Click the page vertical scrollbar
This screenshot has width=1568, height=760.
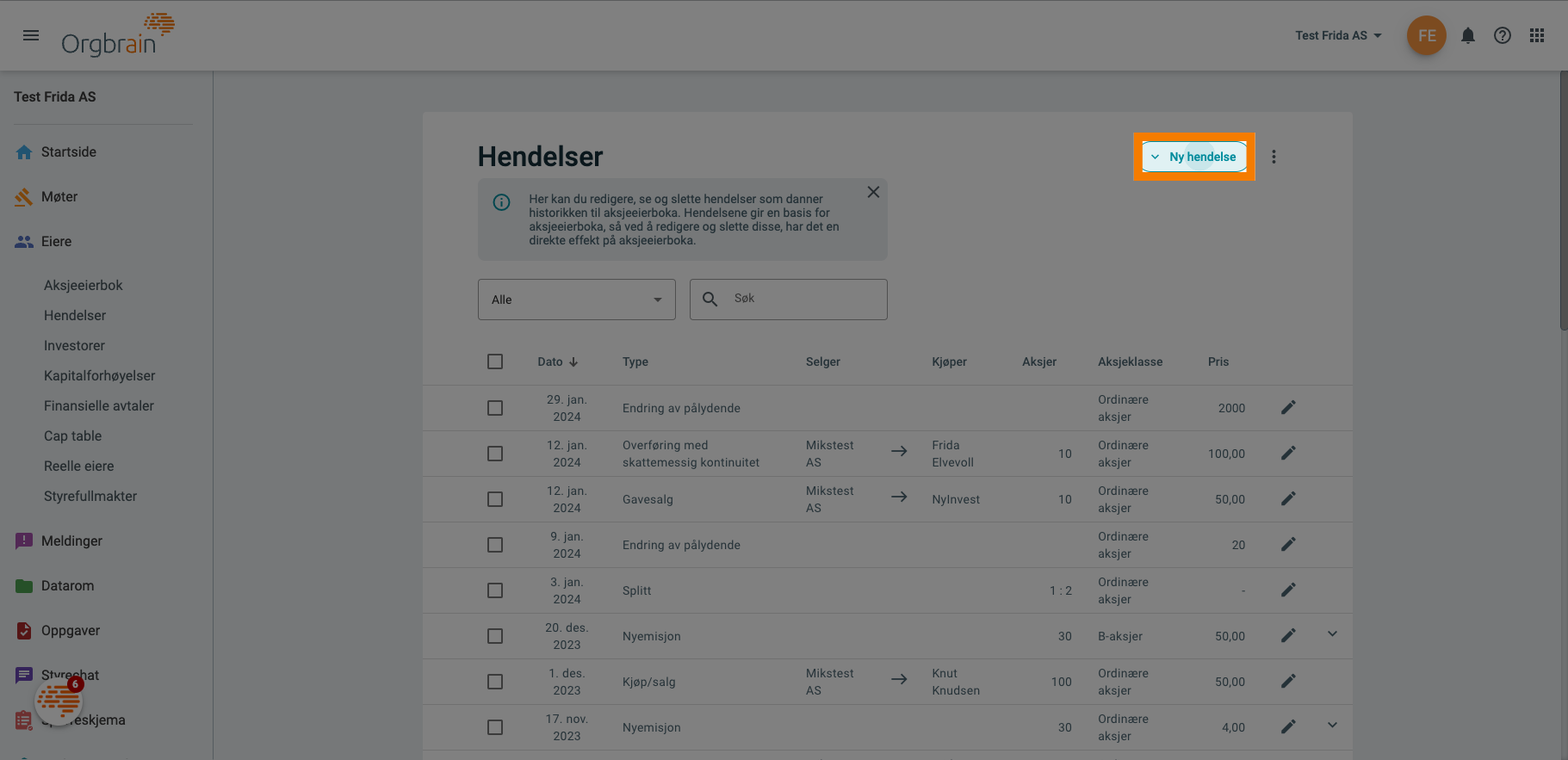point(1564,201)
